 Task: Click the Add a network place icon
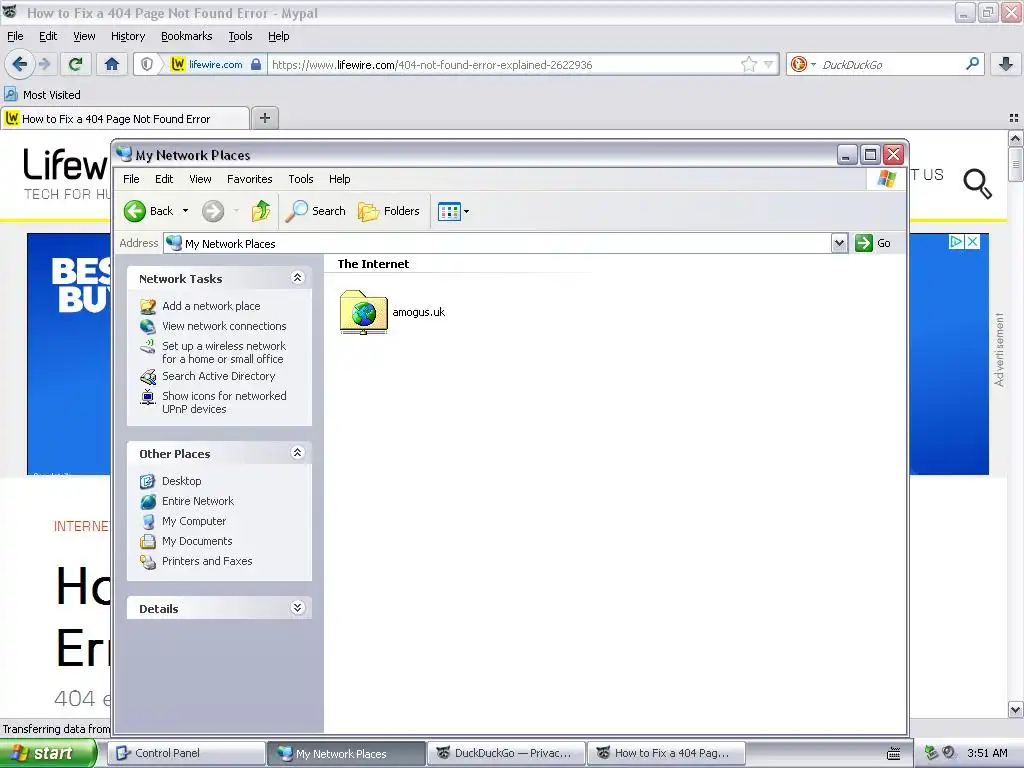pyautogui.click(x=148, y=306)
